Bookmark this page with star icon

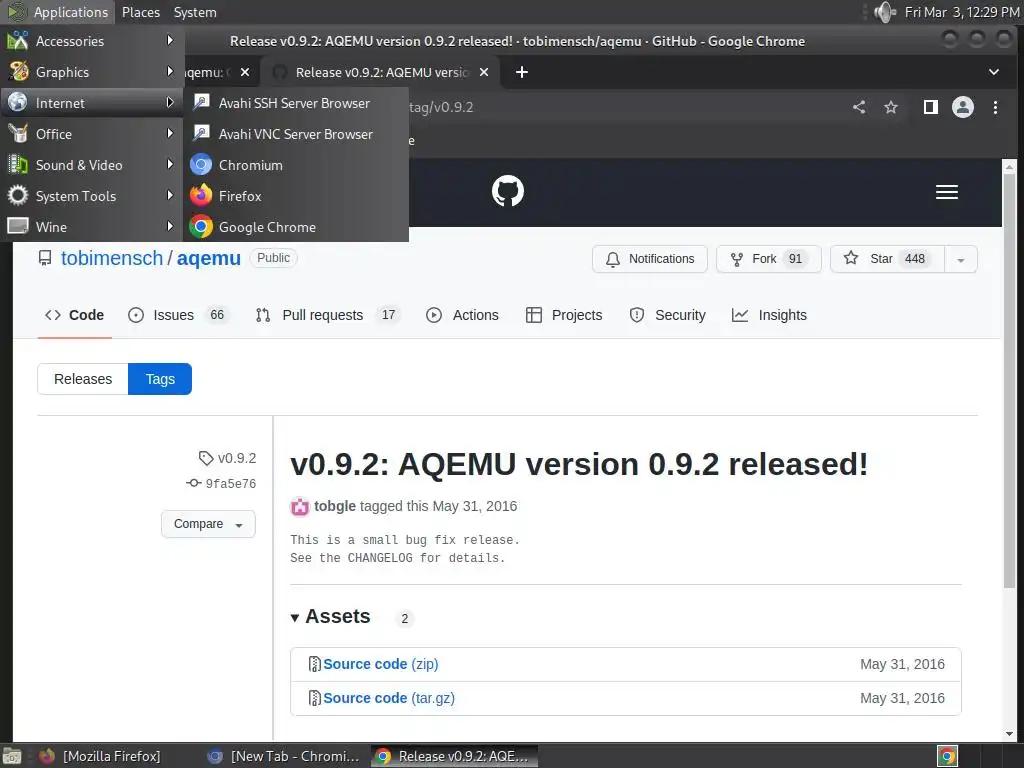[x=891, y=107]
